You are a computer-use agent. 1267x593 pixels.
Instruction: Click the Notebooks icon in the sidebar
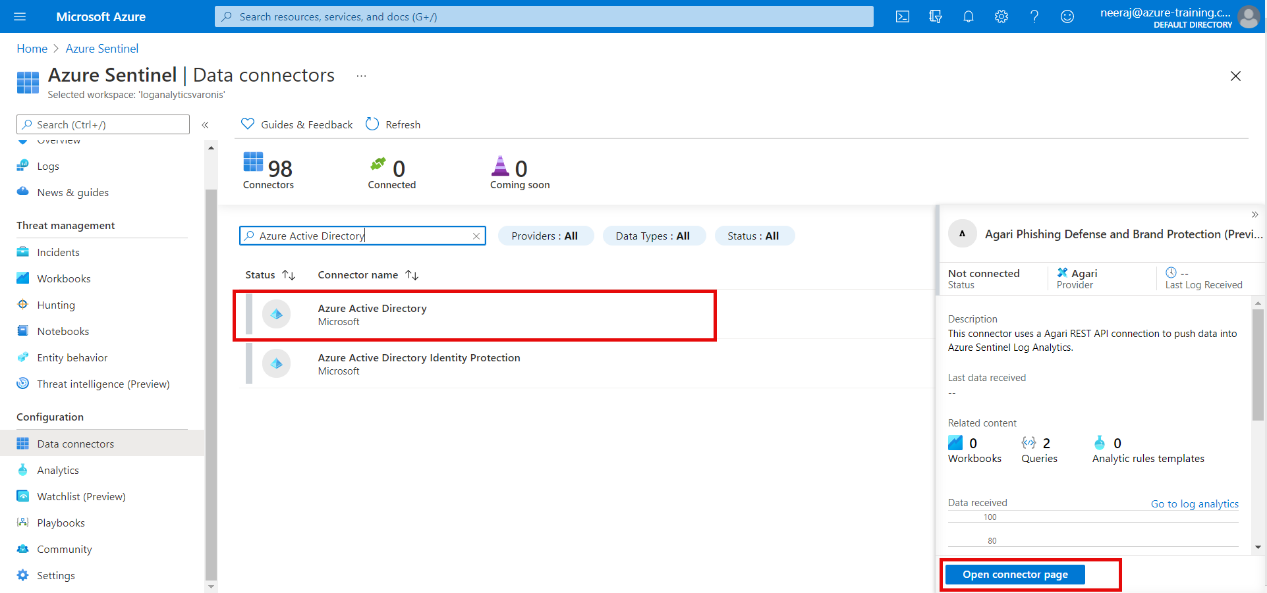click(23, 331)
